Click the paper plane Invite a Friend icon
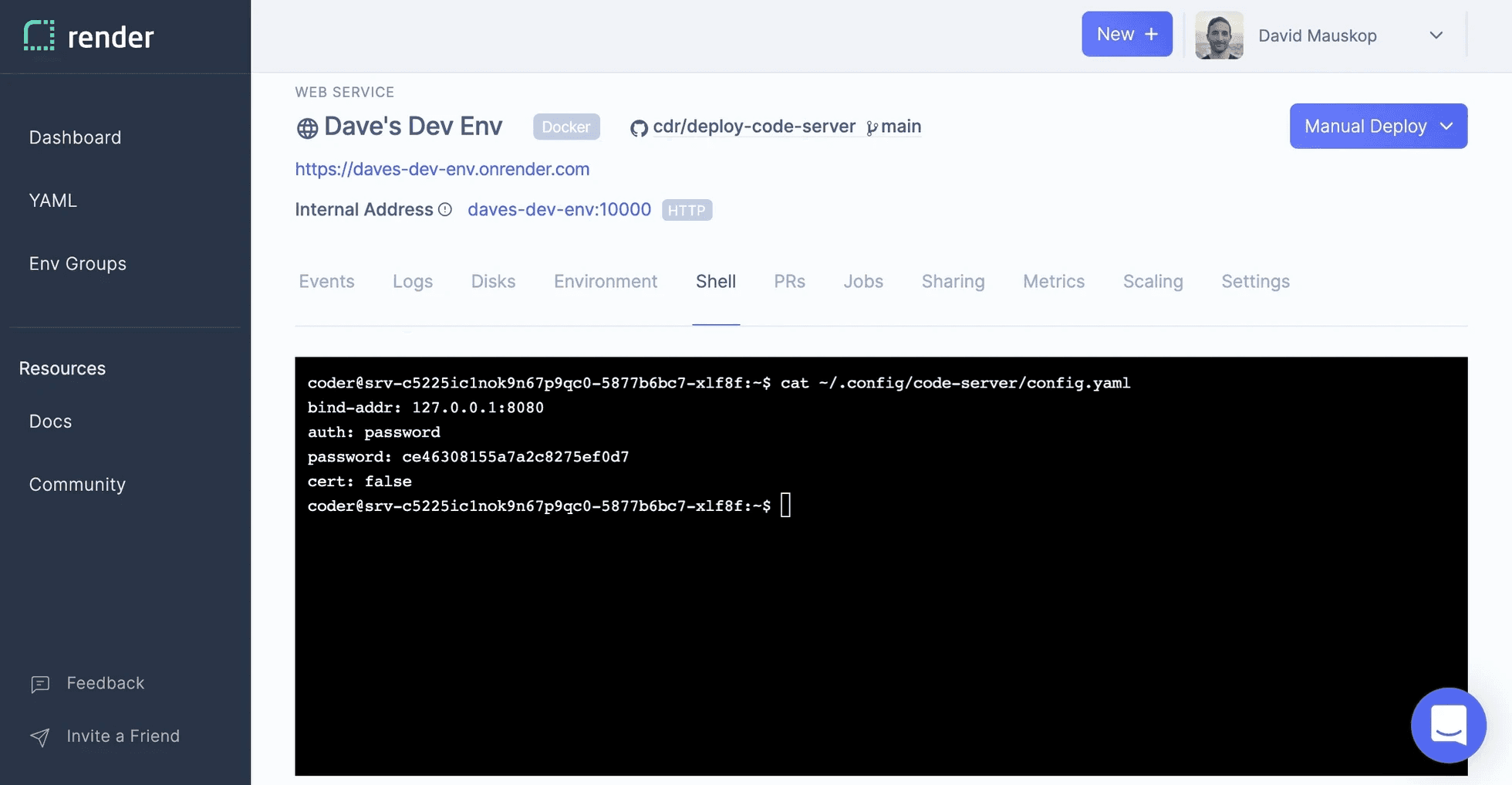Image resolution: width=1512 pixels, height=785 pixels. [40, 737]
